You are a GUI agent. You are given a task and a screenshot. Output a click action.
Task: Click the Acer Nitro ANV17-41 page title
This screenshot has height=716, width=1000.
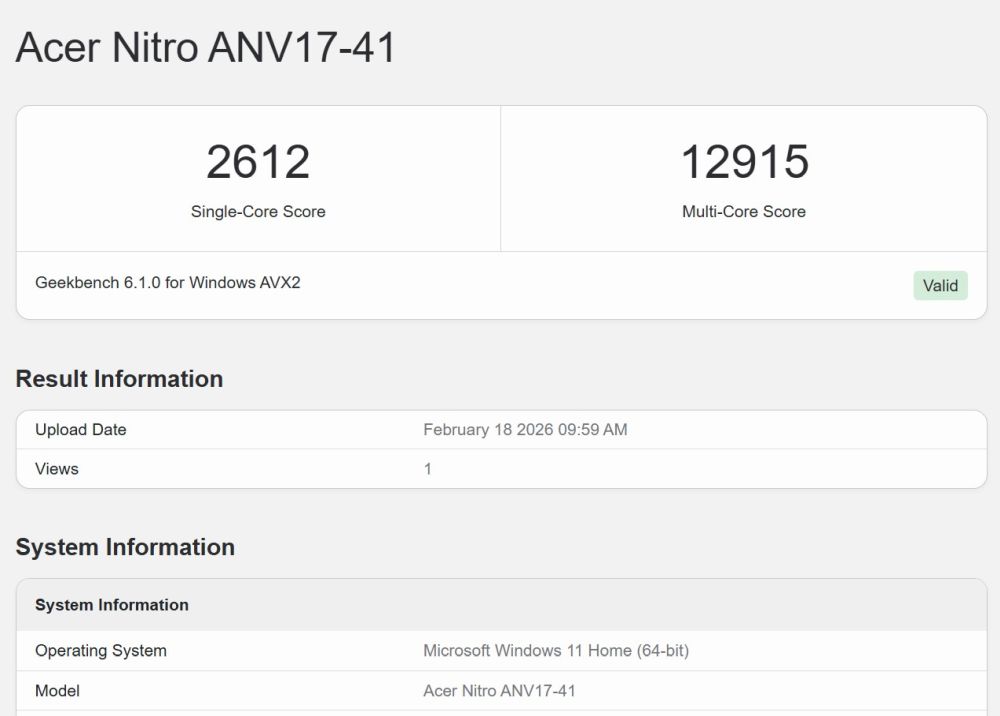click(205, 48)
